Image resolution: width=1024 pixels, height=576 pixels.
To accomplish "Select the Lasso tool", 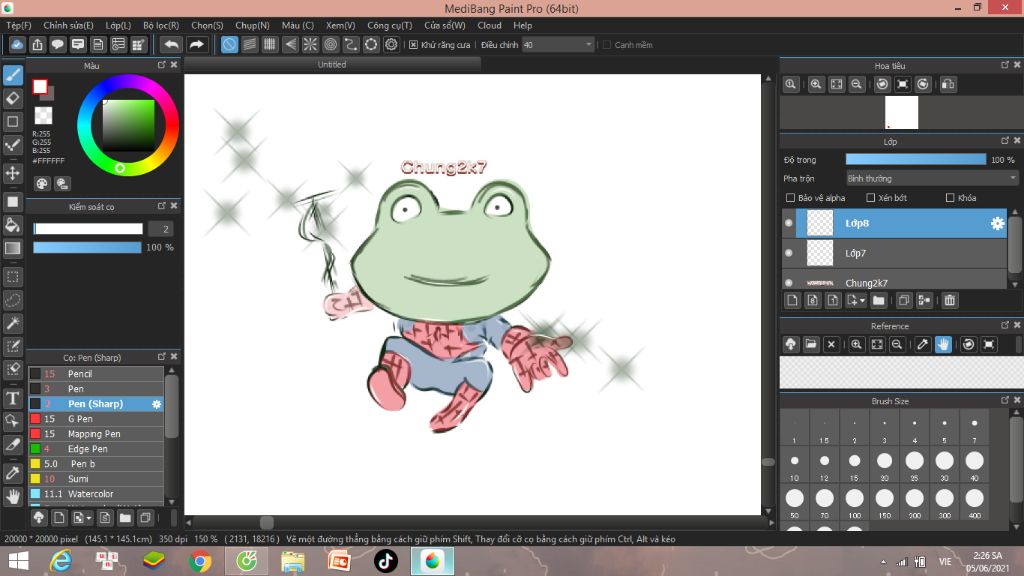I will tap(12, 300).
